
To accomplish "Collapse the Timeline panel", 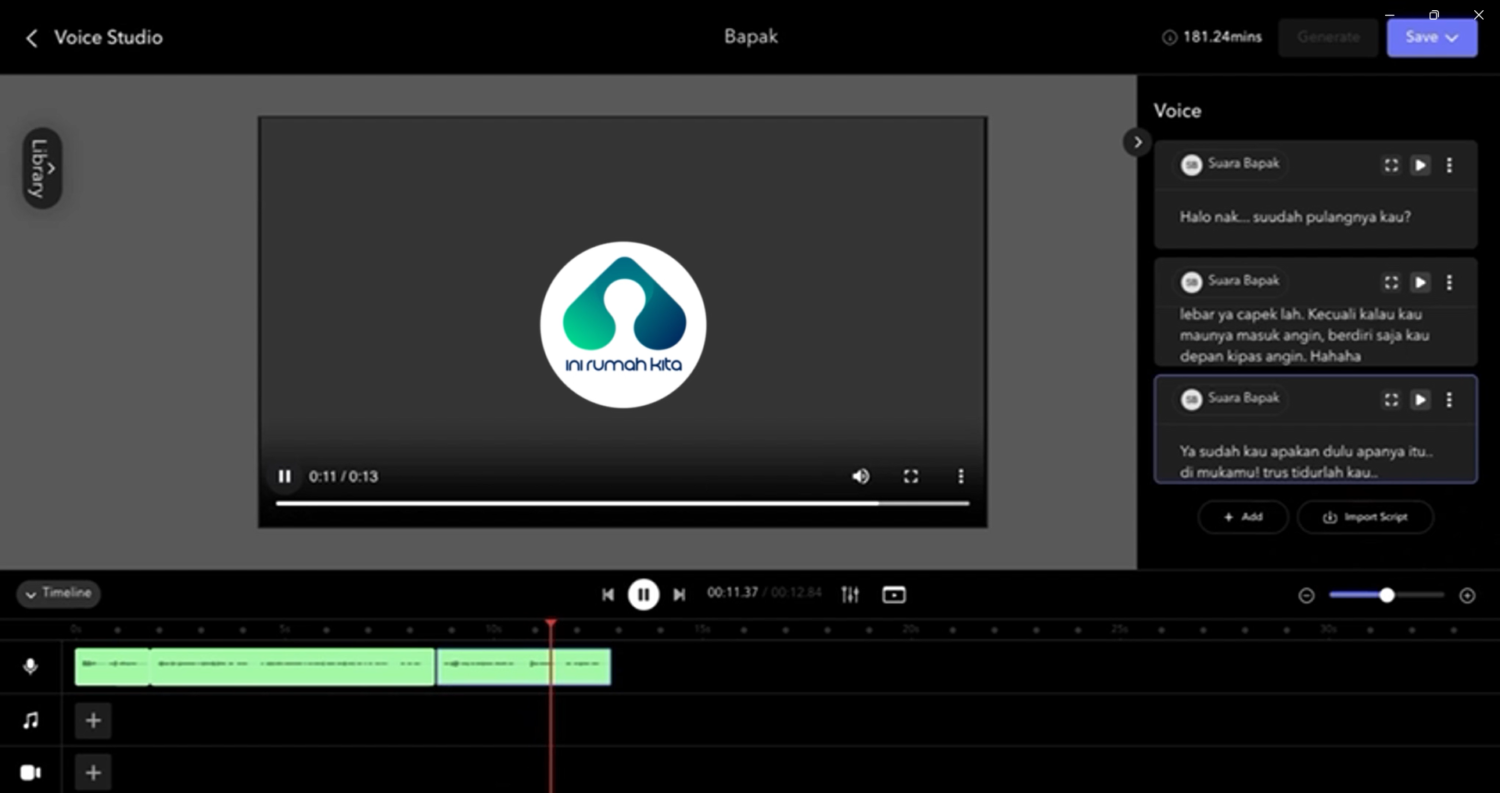I will tap(58, 594).
